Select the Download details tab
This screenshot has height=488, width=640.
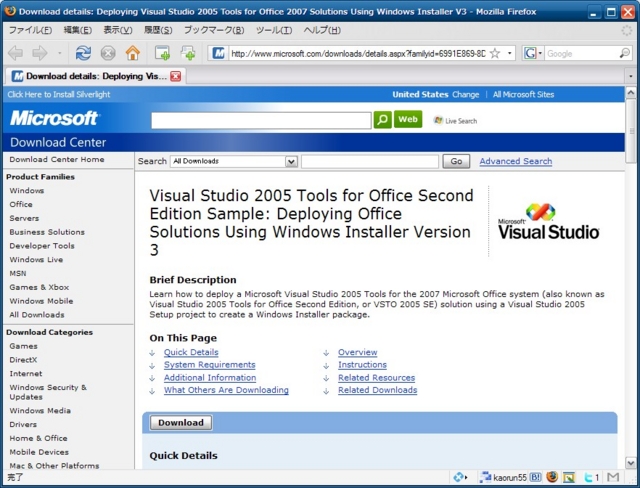pyautogui.click(x=96, y=76)
